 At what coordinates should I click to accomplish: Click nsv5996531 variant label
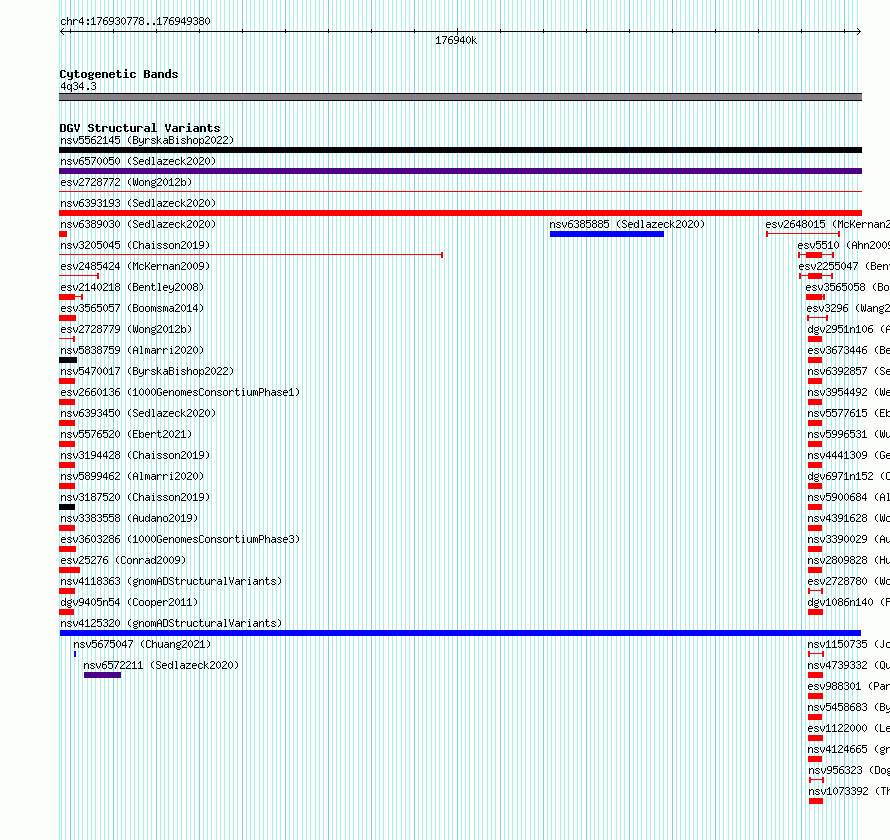(x=849, y=434)
